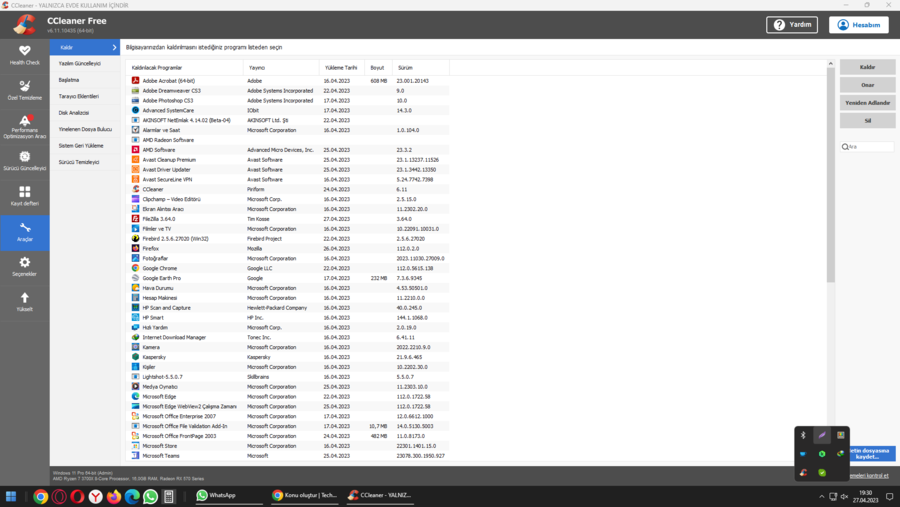Sort by Yükleme Tarihi column header
900x507 pixels.
[342, 68]
